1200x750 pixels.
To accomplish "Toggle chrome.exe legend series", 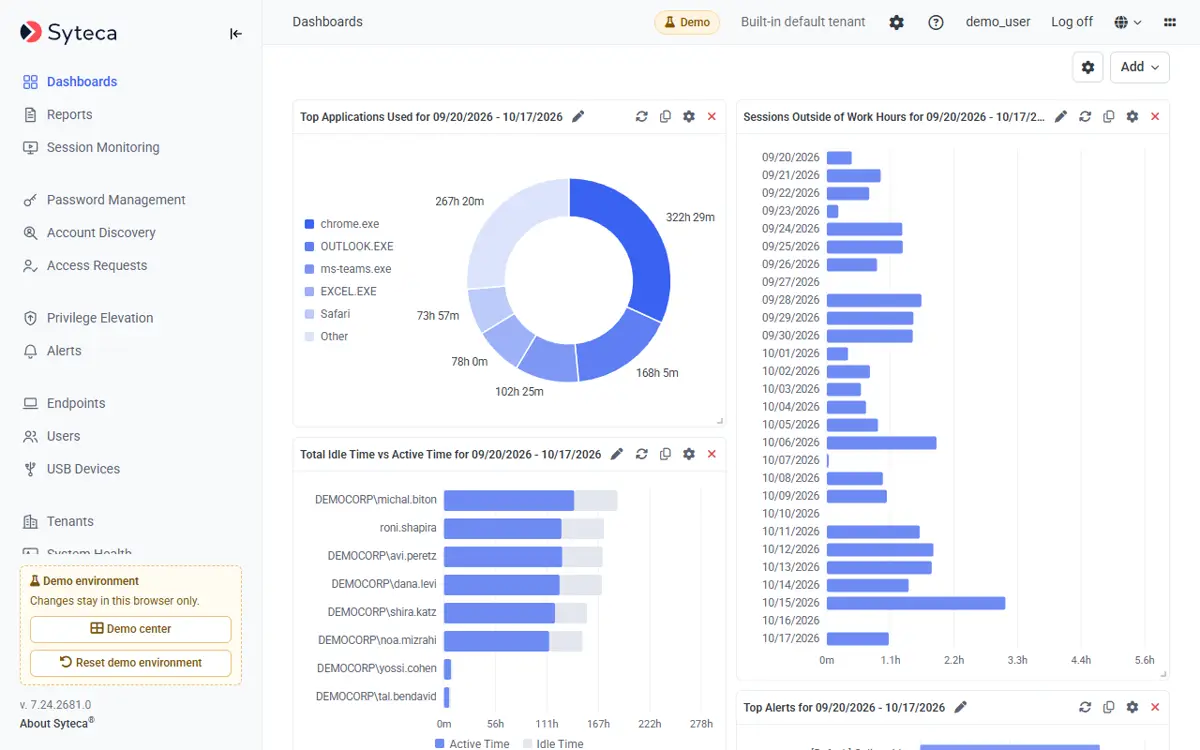I will pos(342,224).
